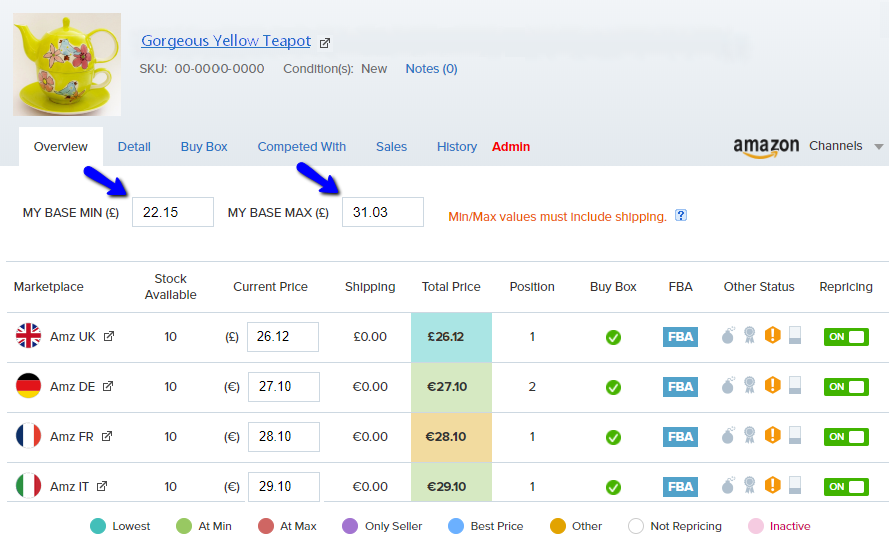Click FBA badge in Amz FR row
This screenshot has height=547, width=889.
coord(680,436)
